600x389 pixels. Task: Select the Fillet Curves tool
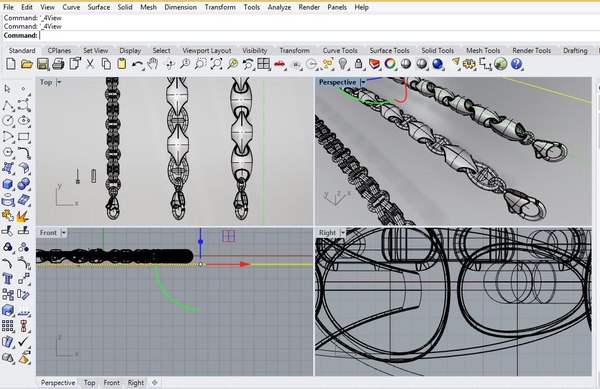(24, 153)
